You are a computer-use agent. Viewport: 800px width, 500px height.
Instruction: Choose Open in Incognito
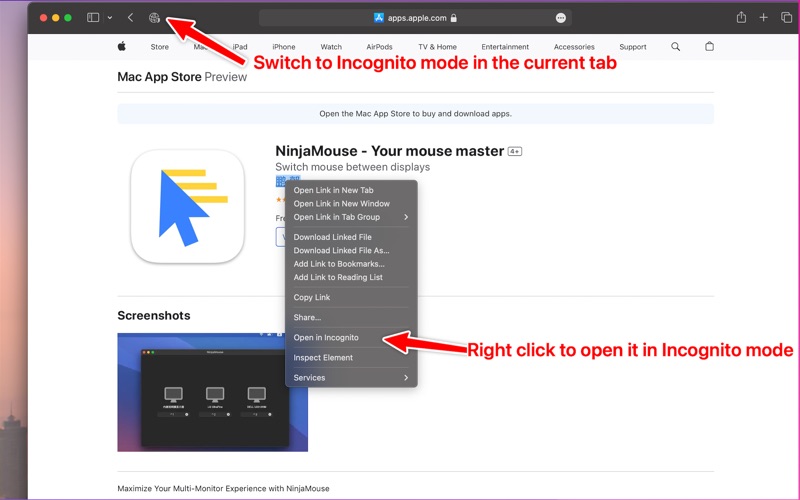click(351, 337)
